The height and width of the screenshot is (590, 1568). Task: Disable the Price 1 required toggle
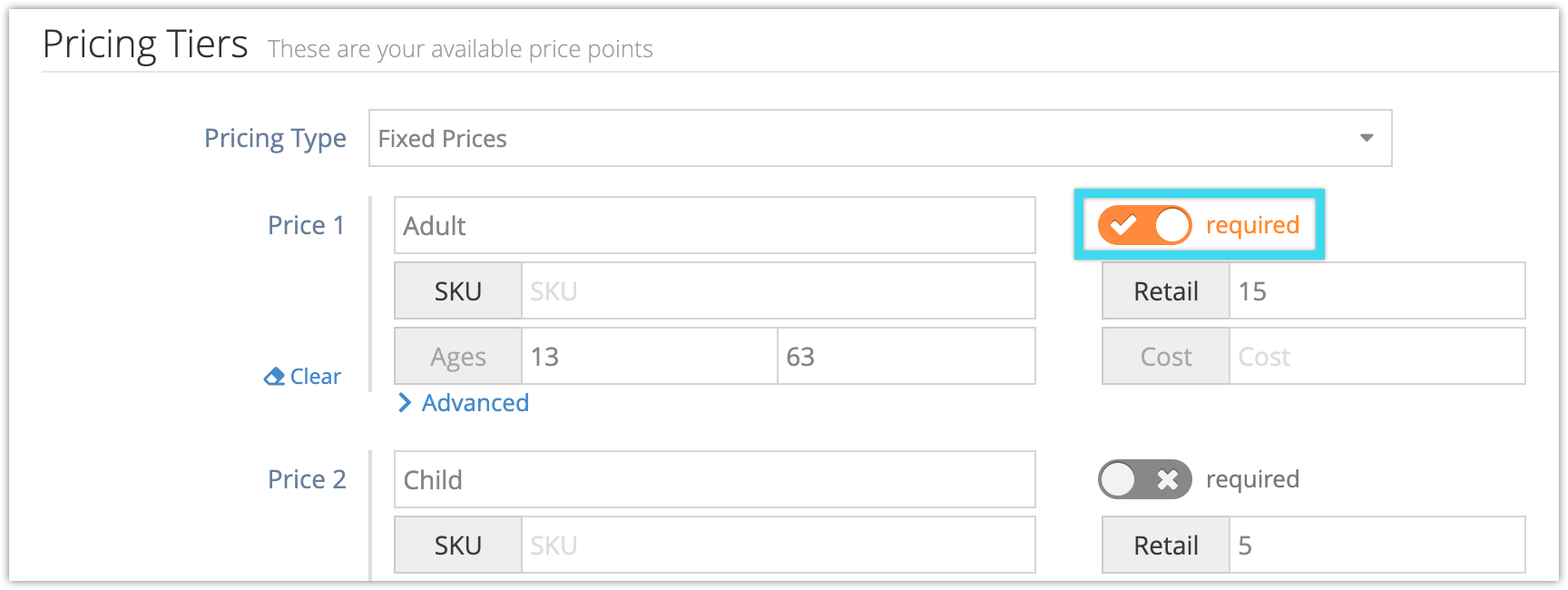(x=1145, y=225)
